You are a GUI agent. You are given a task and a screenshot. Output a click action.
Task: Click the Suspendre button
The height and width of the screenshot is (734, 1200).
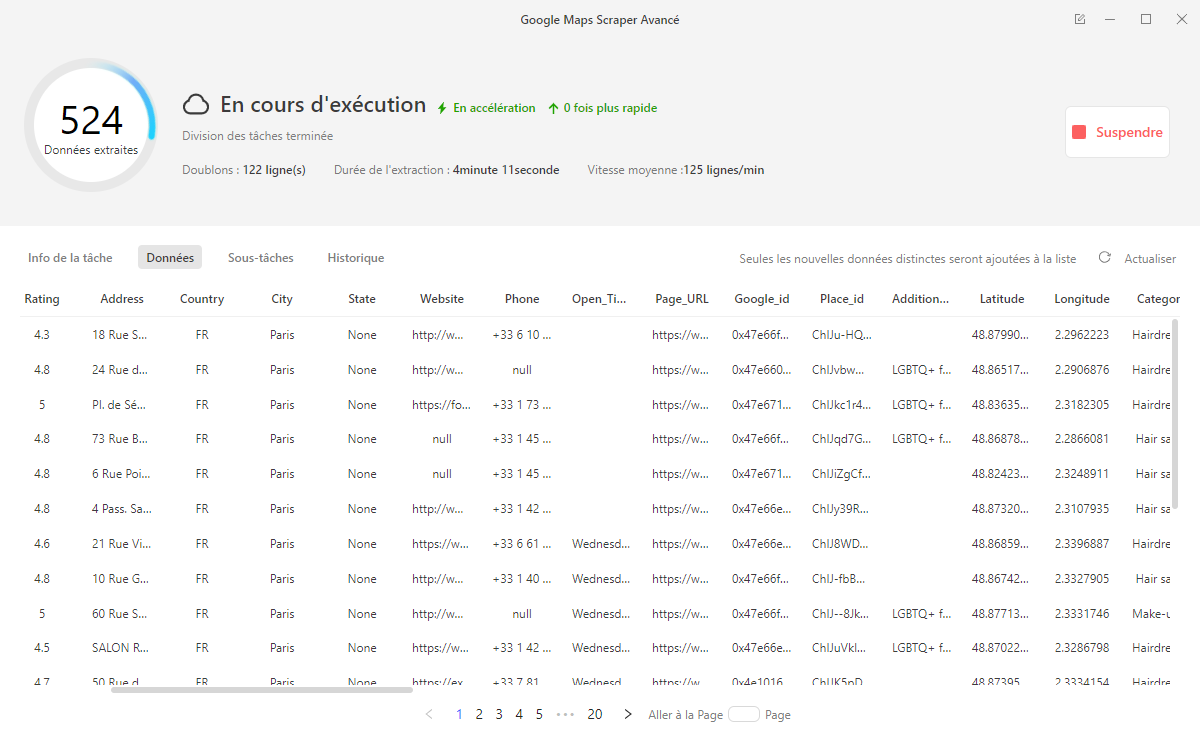[x=1116, y=131]
